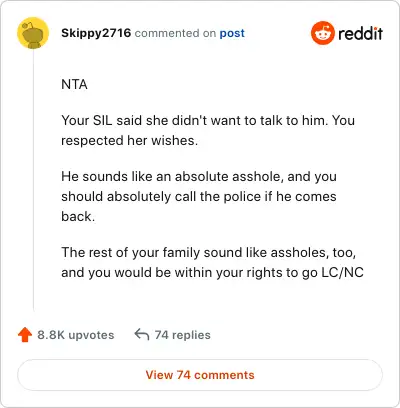The height and width of the screenshot is (408, 400).
Task: Click the yellow Snoo user avatar
Action: (x=33, y=33)
